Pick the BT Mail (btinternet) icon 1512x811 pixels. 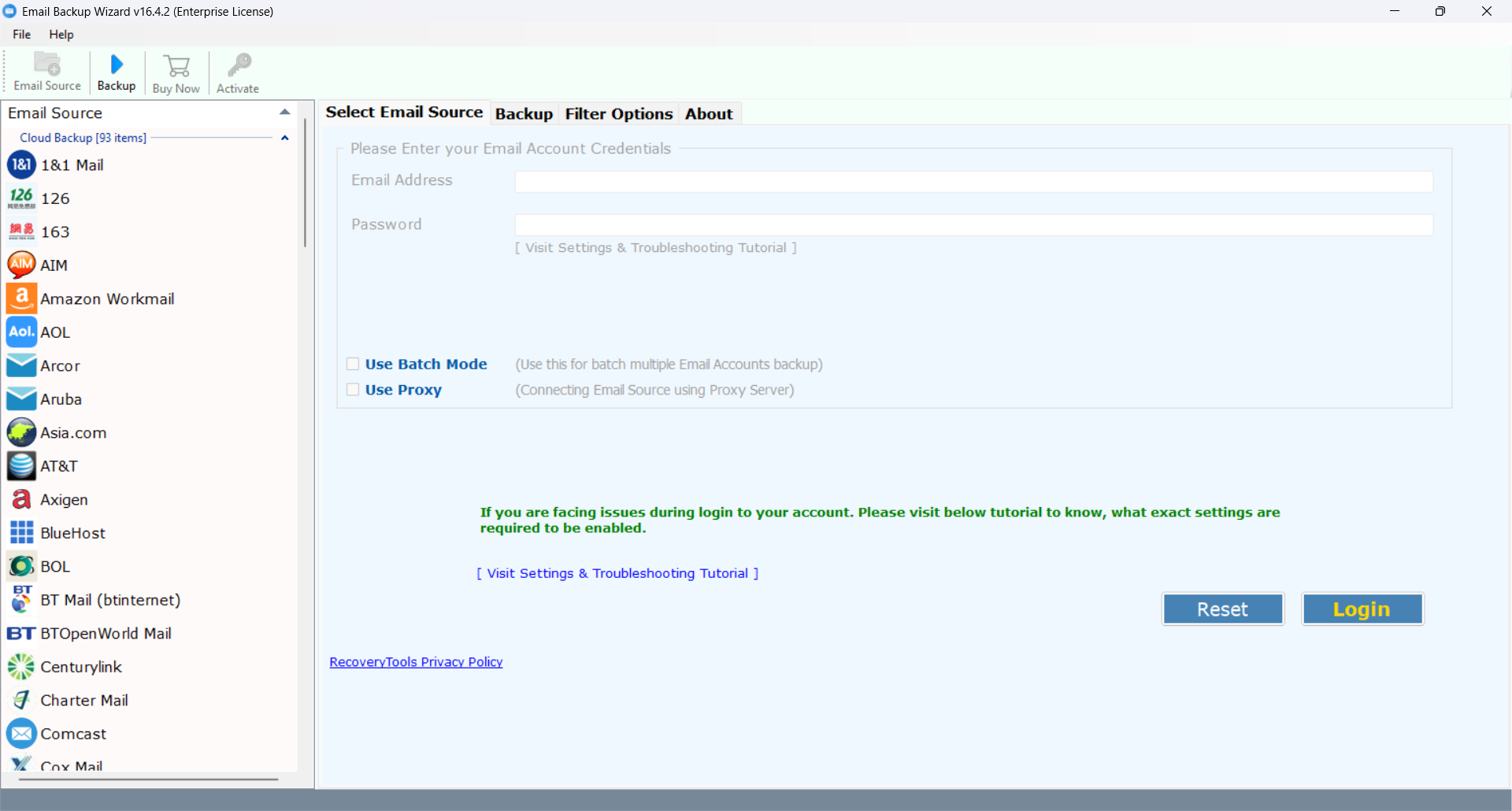[21, 599]
